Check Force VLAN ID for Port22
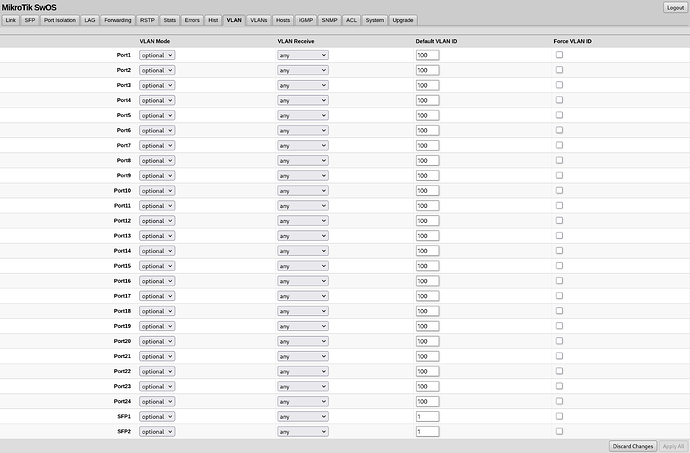The image size is (690, 453). tap(559, 371)
